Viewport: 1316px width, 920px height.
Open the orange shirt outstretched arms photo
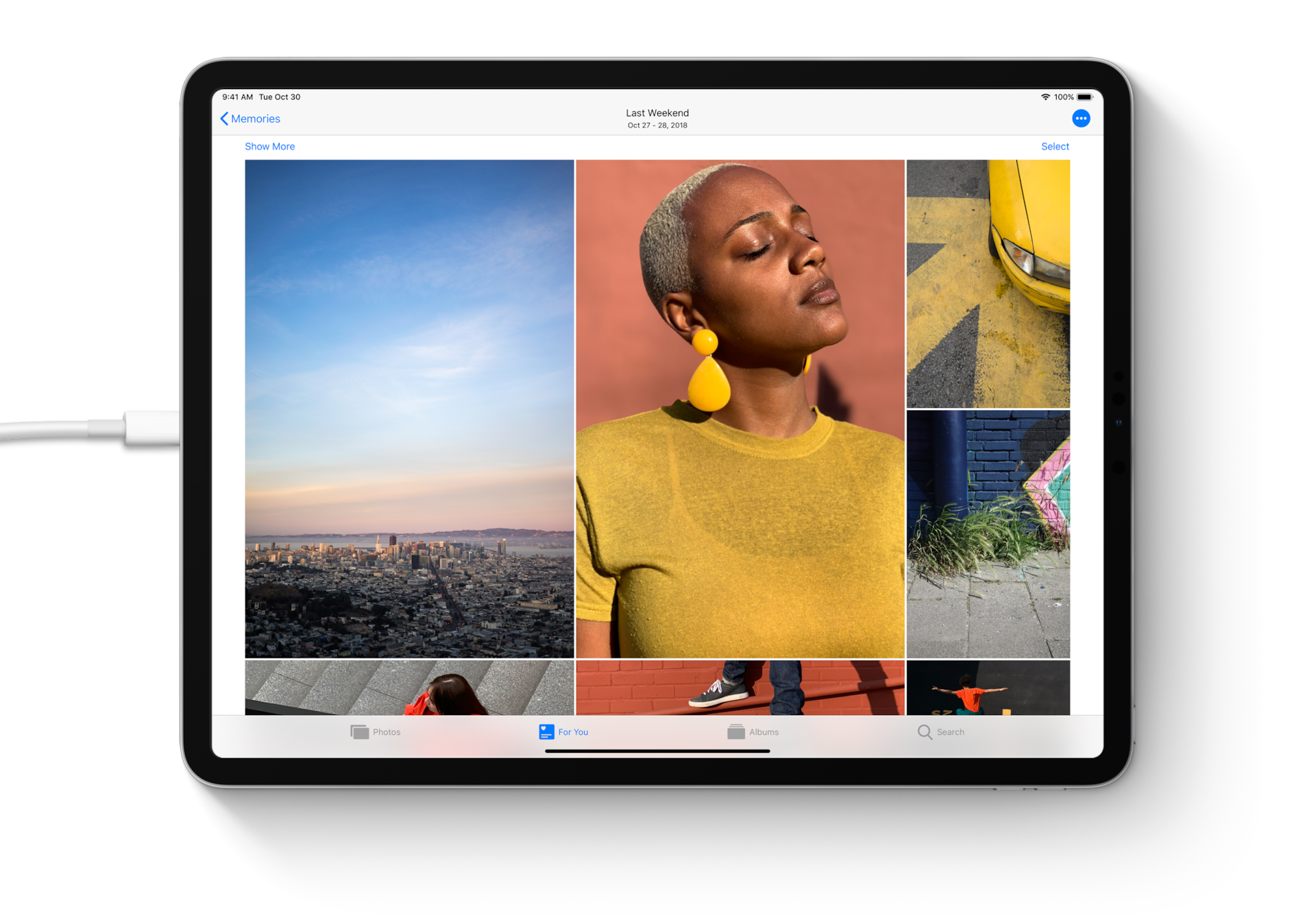(x=988, y=688)
